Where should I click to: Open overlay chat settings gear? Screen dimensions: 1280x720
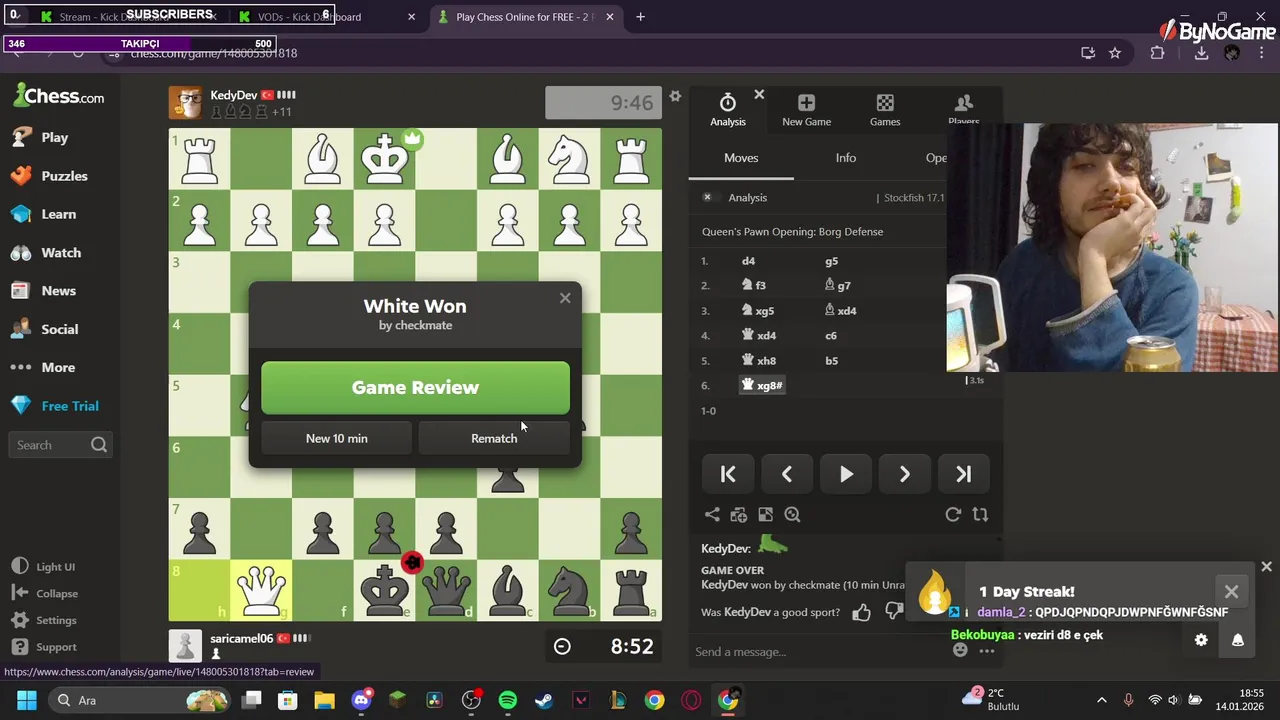1201,640
